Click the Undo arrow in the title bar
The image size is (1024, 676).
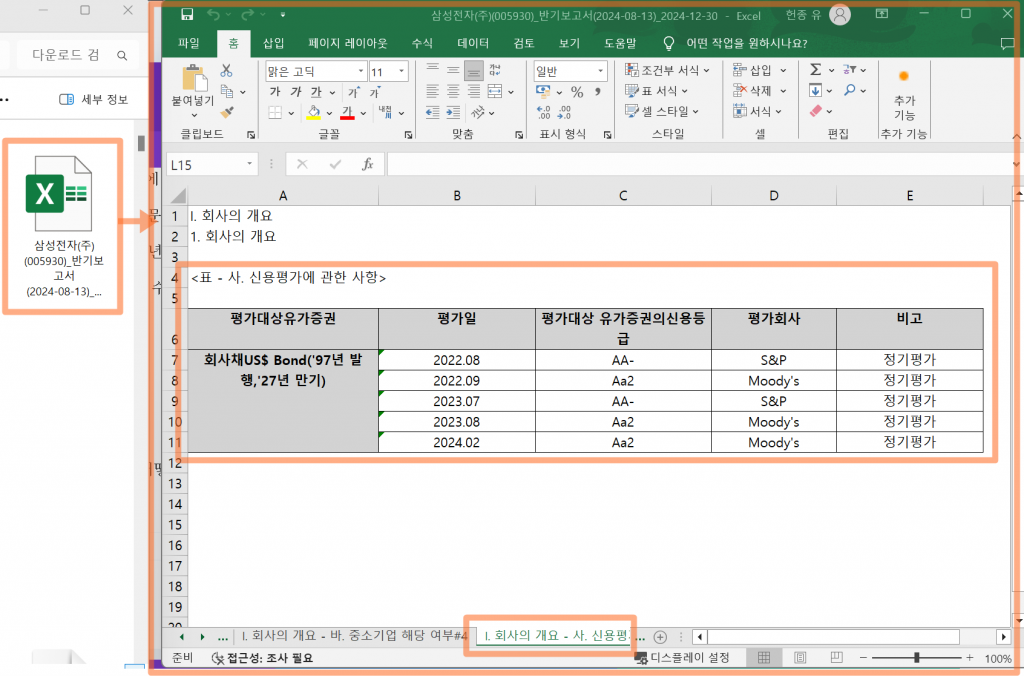tap(213, 14)
